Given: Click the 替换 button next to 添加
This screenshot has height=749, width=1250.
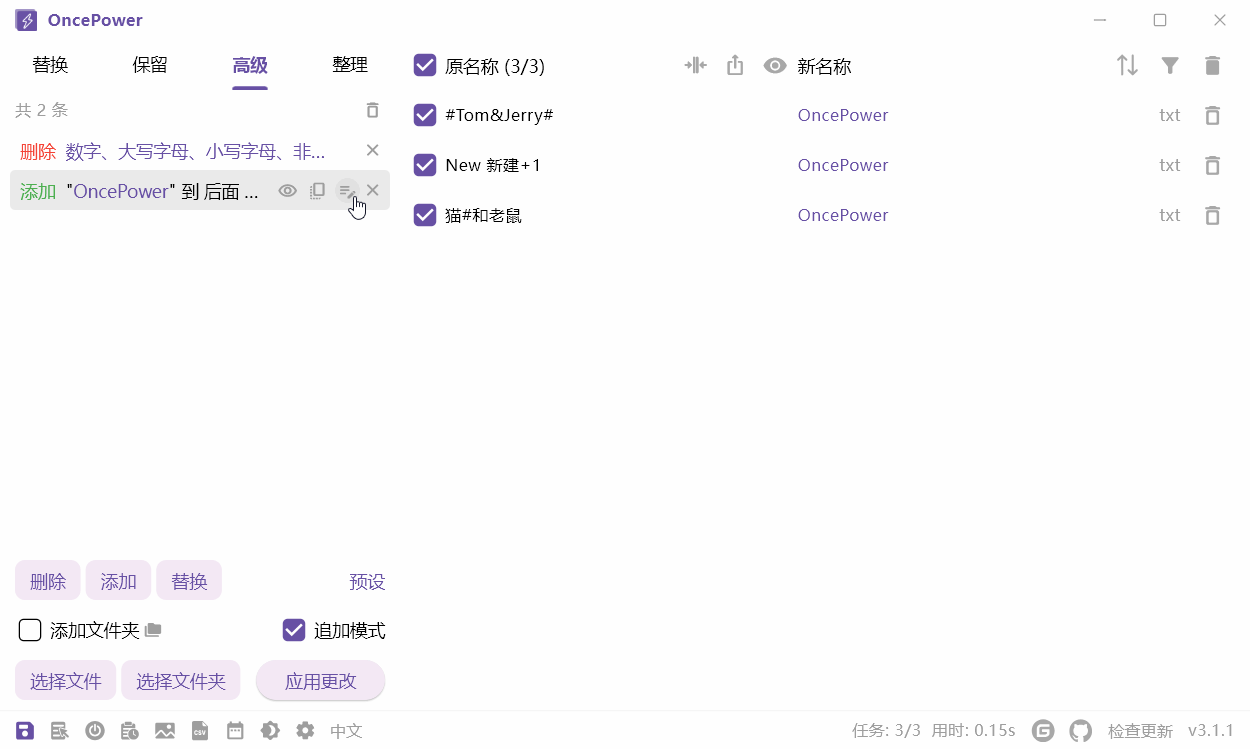Looking at the screenshot, I should (189, 581).
